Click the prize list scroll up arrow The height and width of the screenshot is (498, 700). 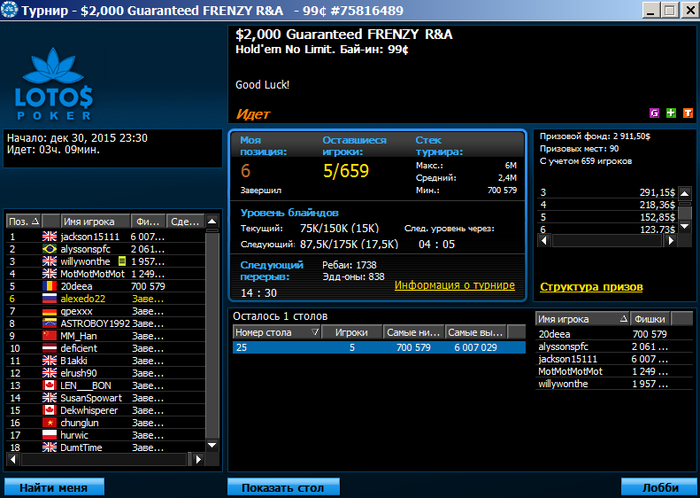point(685,193)
